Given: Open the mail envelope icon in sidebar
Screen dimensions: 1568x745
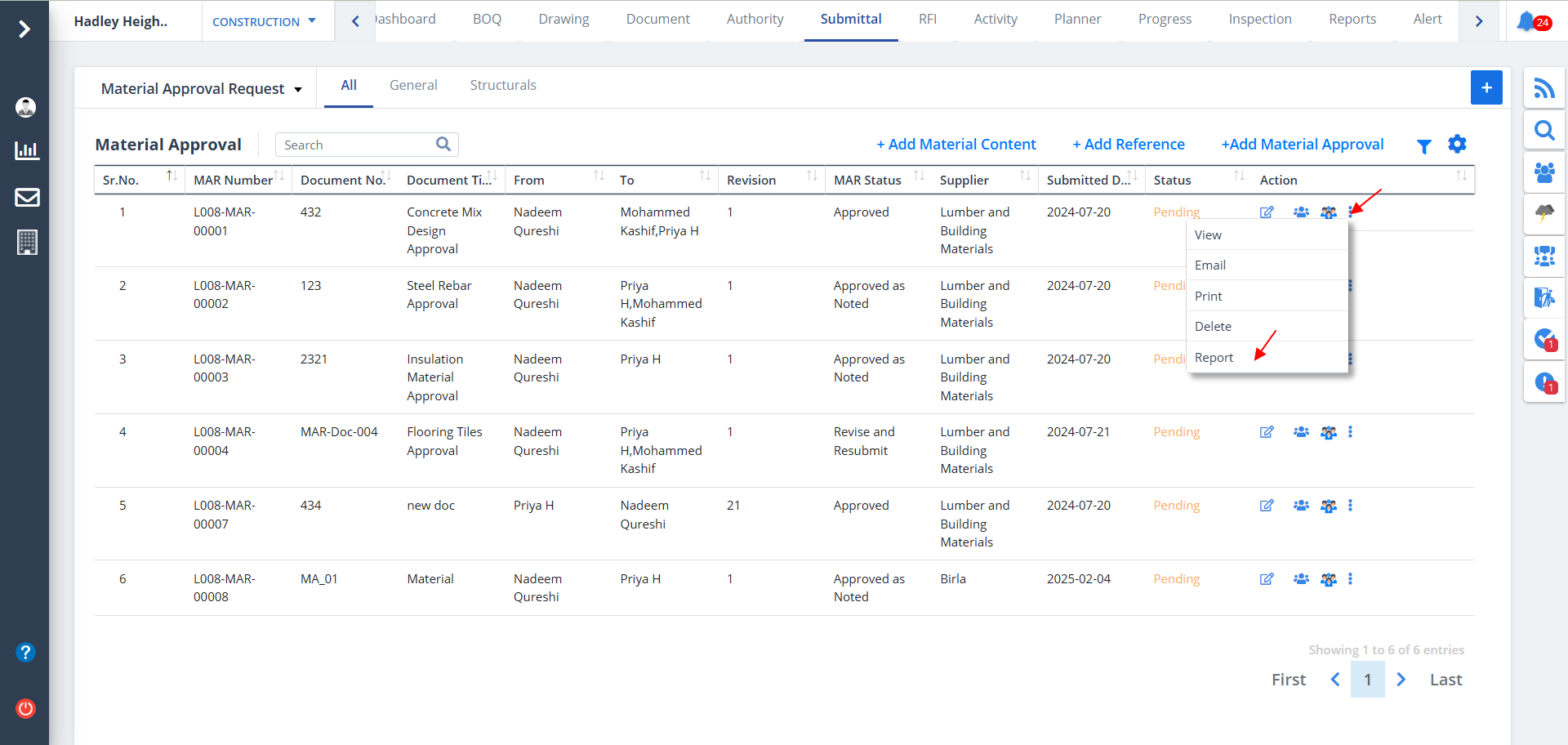Looking at the screenshot, I should [x=27, y=197].
